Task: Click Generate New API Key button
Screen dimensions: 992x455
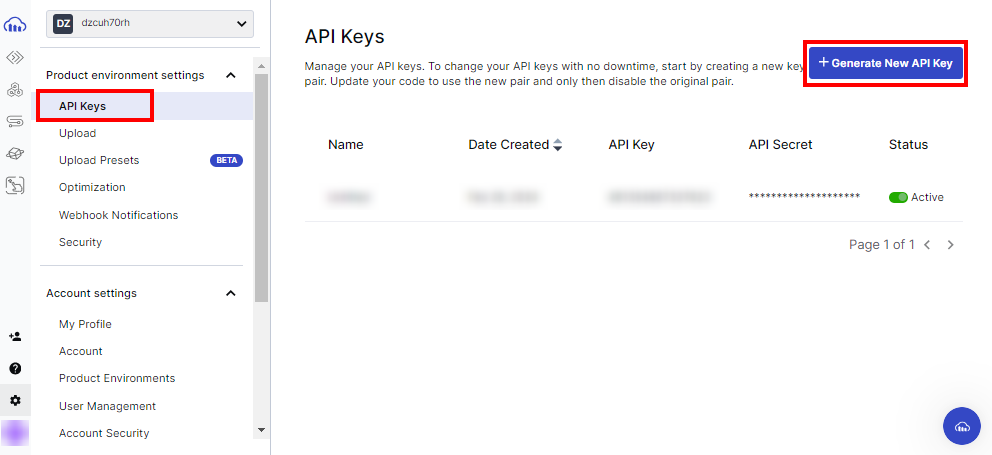Action: tap(886, 63)
